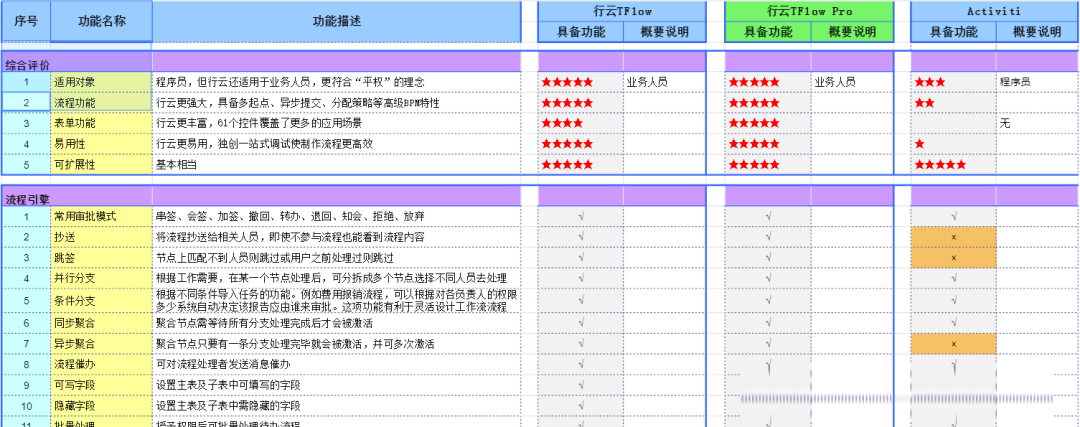Select the 跳签 feature name cell

pos(101,258)
